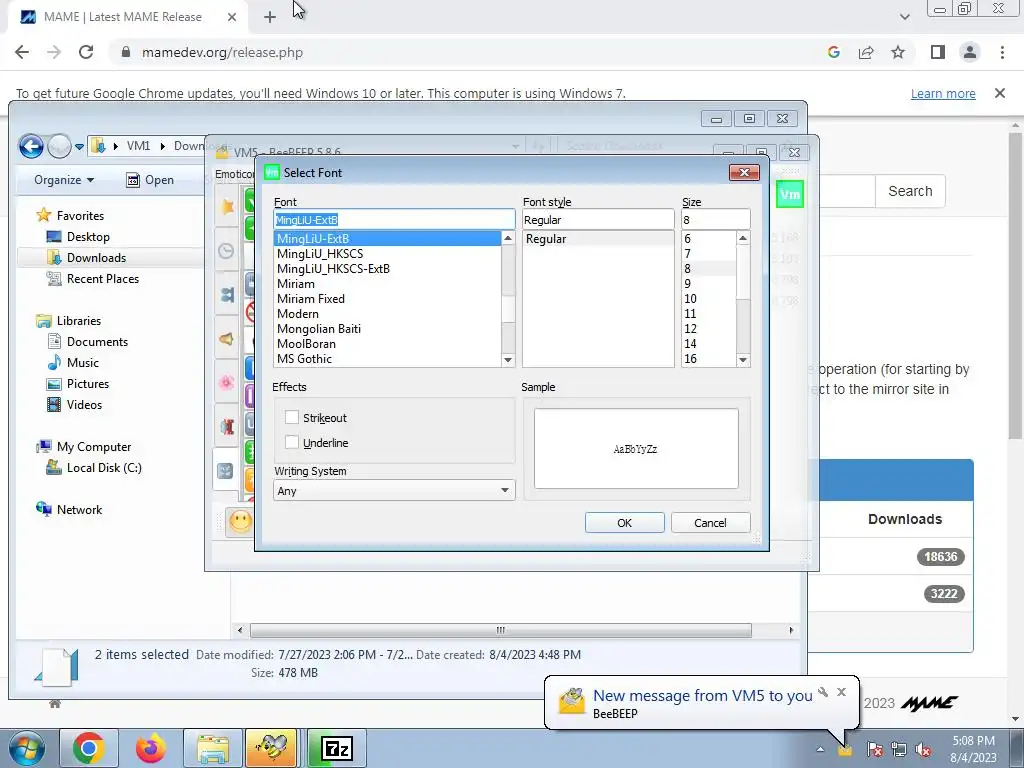Click the Learn more link in Chrome infobar
Screen dimensions: 1024x768
pyautogui.click(x=943, y=93)
